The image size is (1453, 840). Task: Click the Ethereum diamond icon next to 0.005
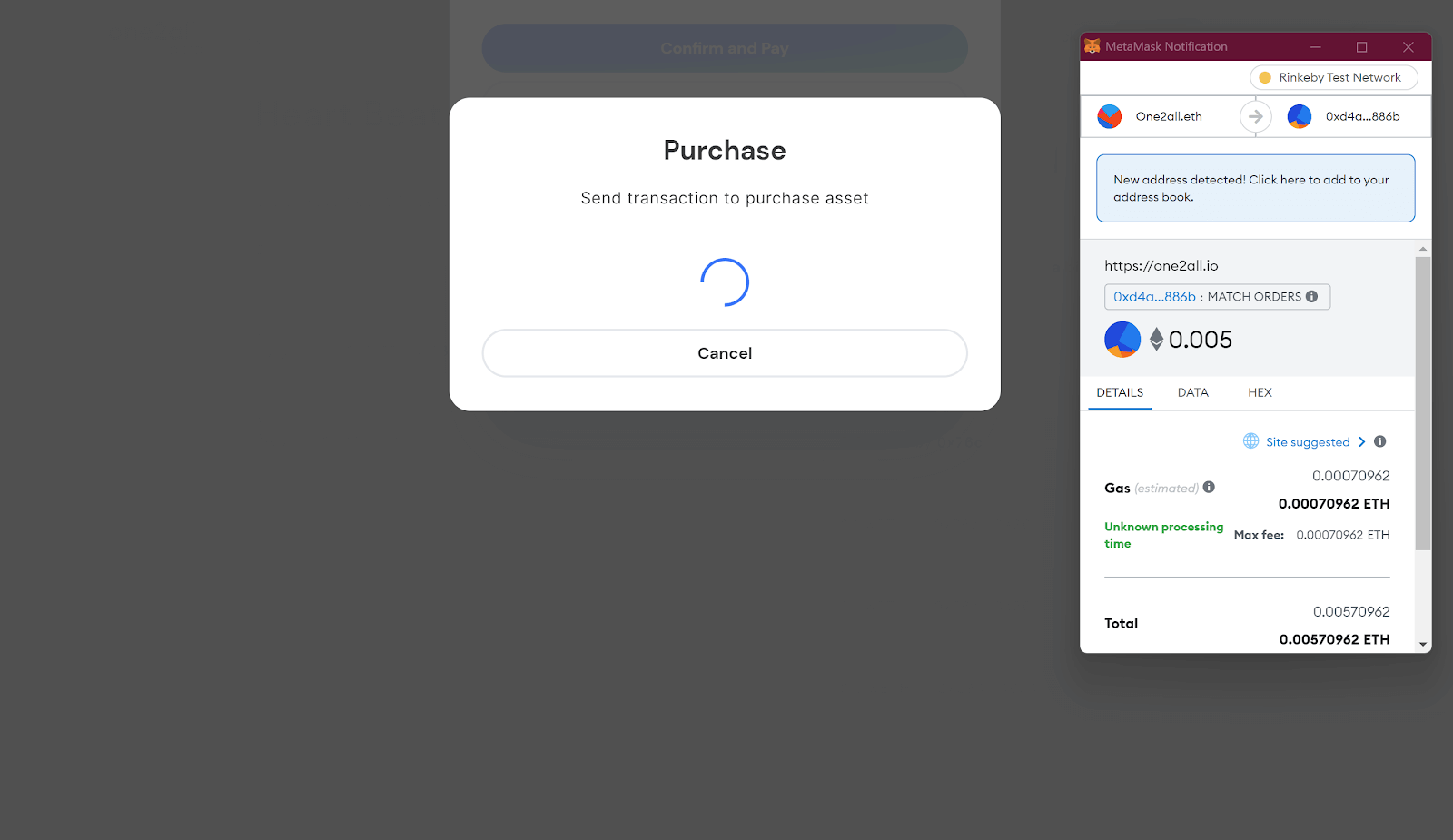1156,339
